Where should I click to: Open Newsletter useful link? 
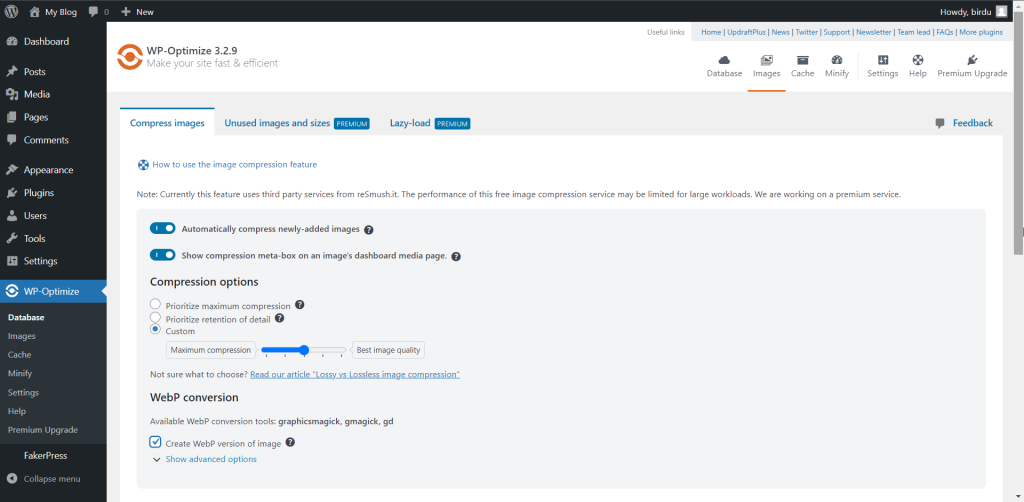click(874, 32)
